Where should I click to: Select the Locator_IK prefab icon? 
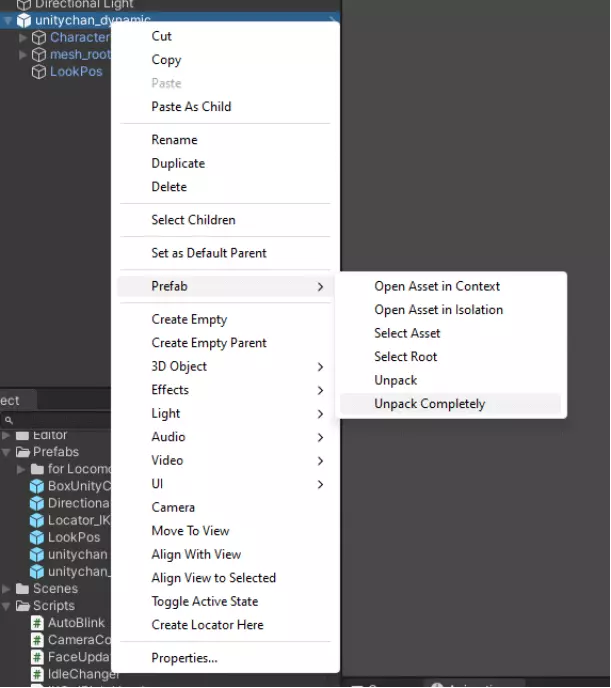pyautogui.click(x=37, y=520)
